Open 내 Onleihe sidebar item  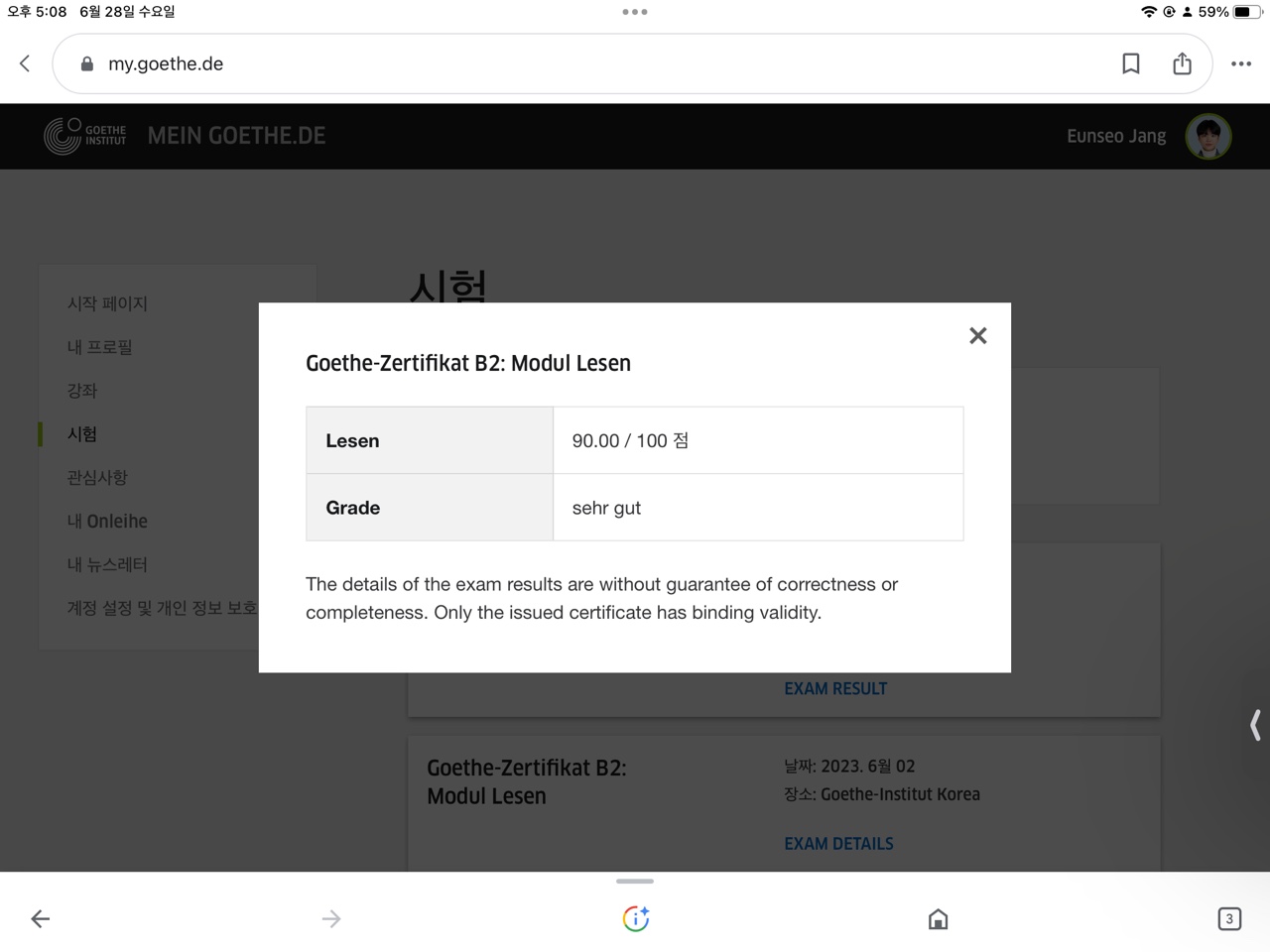107,521
